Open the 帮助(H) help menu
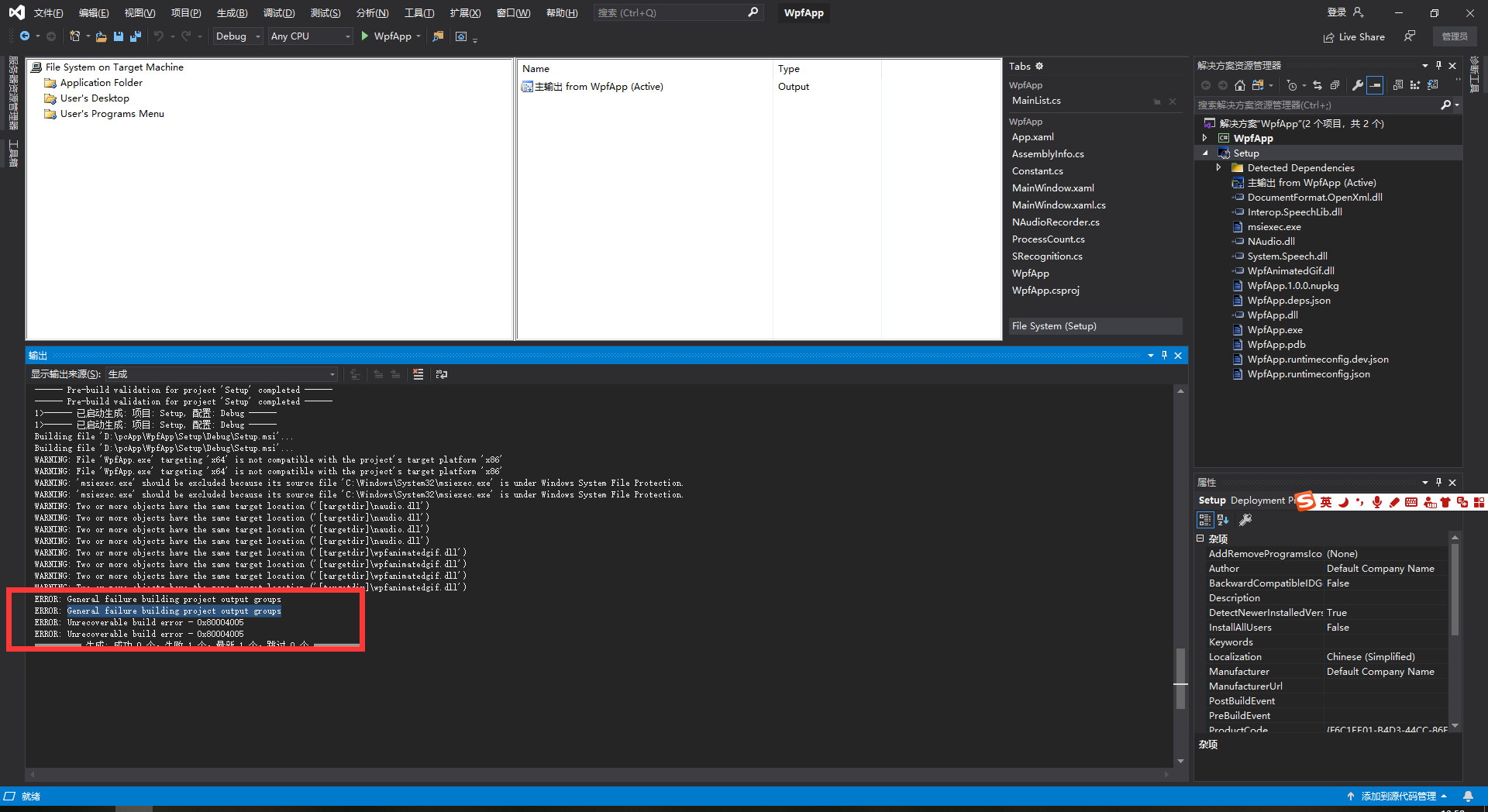1488x812 pixels. tap(562, 12)
